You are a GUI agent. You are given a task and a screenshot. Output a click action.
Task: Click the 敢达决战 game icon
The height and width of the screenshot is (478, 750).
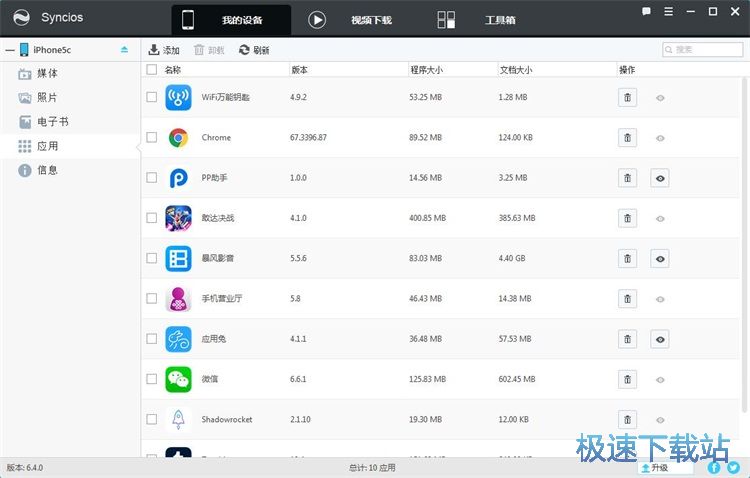(178, 218)
